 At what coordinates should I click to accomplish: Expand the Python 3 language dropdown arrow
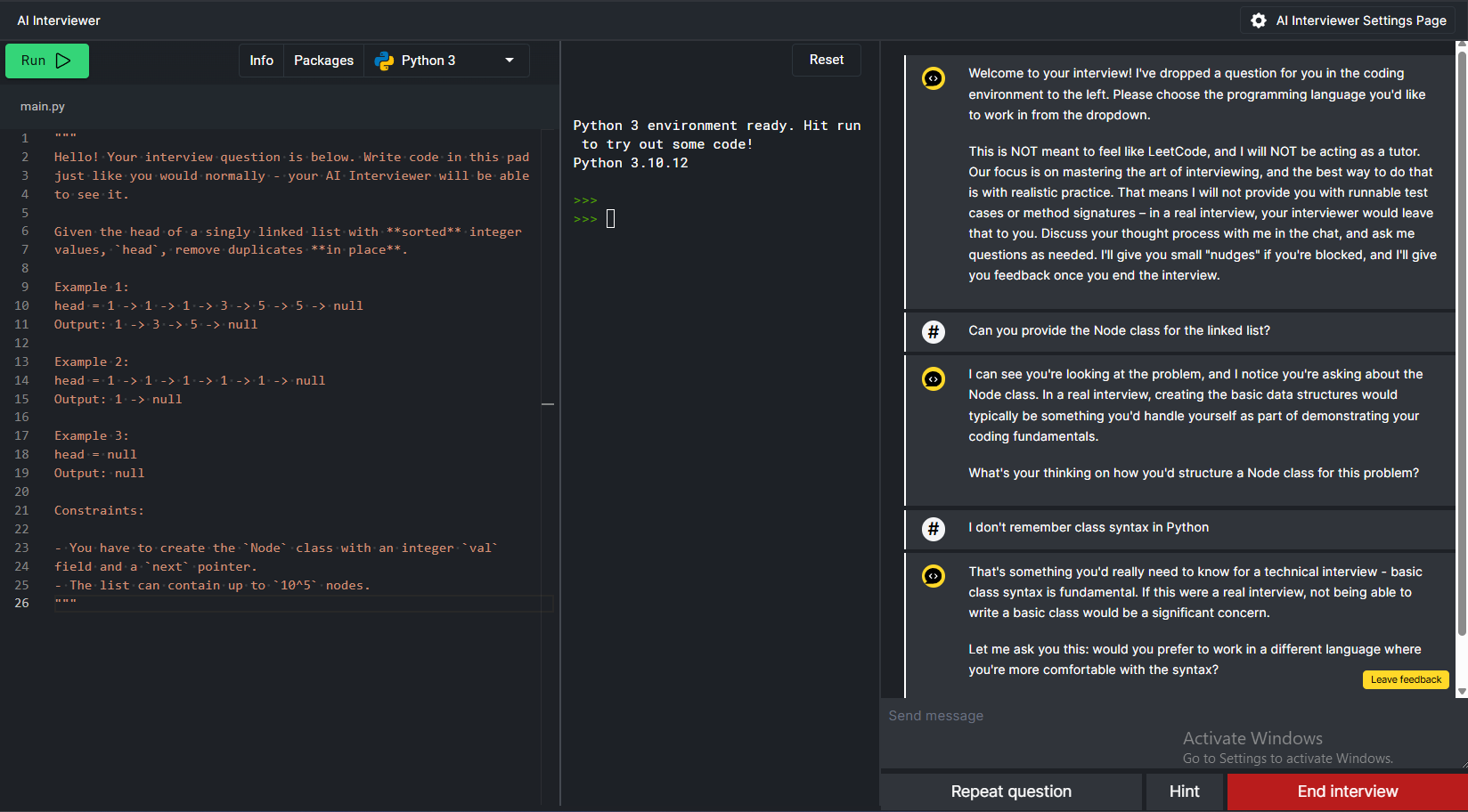(510, 61)
